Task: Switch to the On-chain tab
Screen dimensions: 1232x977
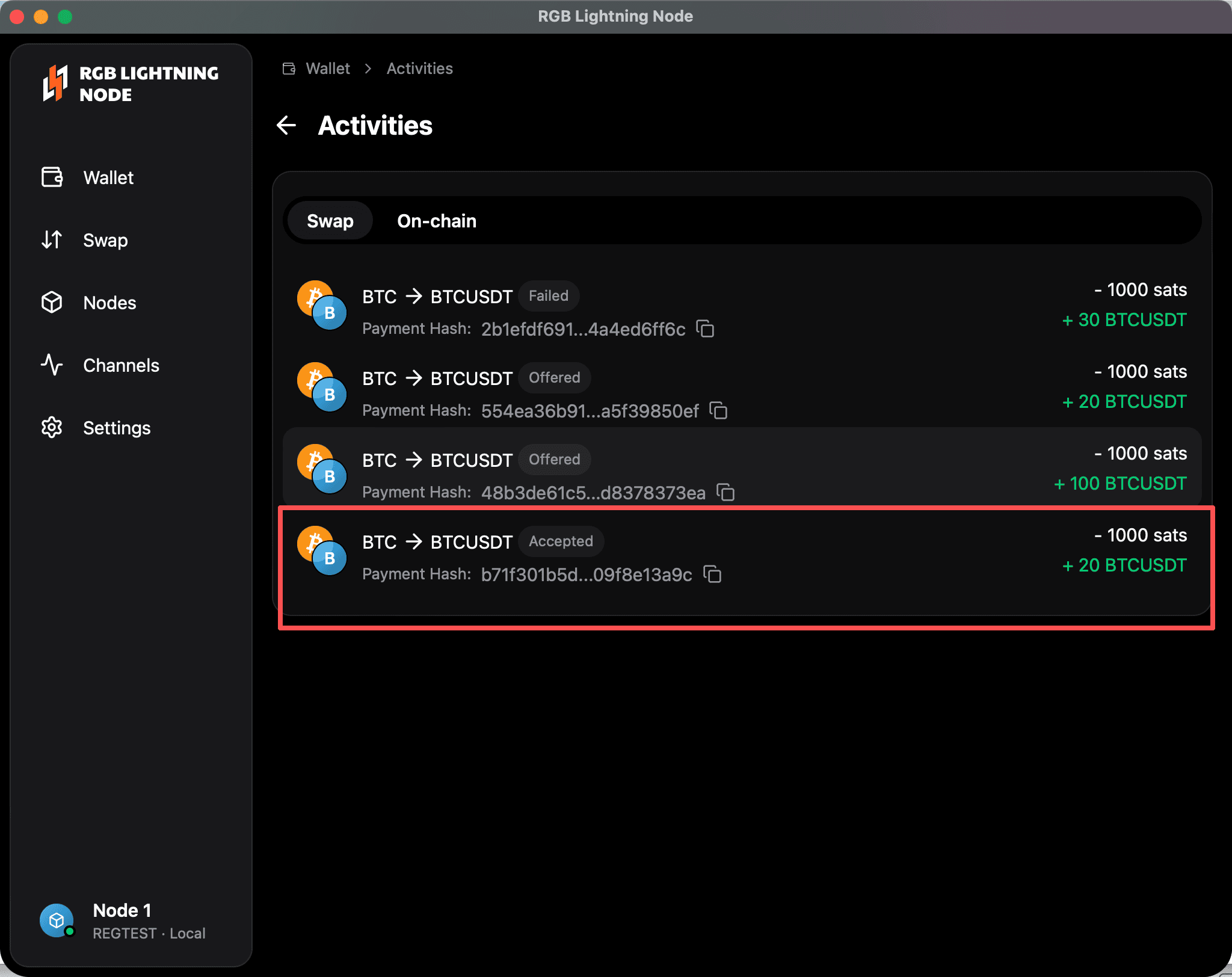Action: [x=437, y=221]
